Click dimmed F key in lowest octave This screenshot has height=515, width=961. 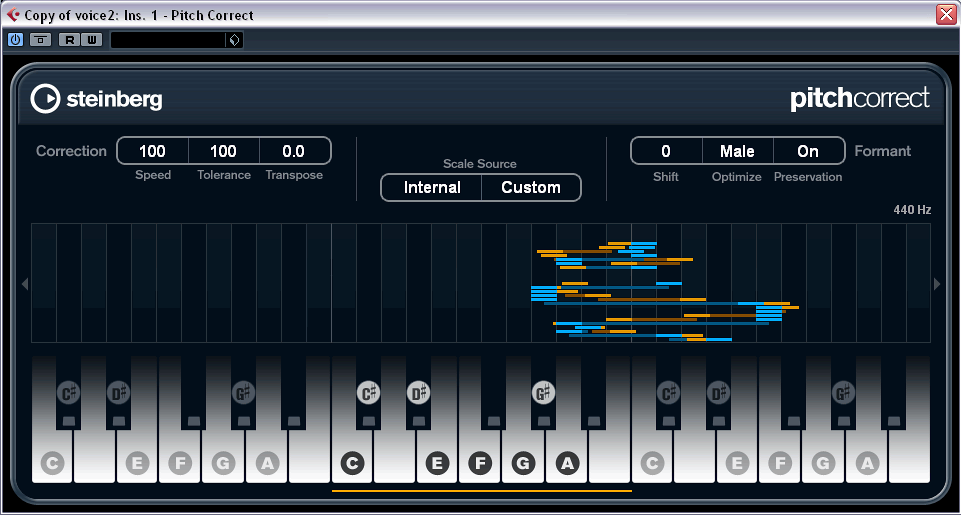point(180,463)
